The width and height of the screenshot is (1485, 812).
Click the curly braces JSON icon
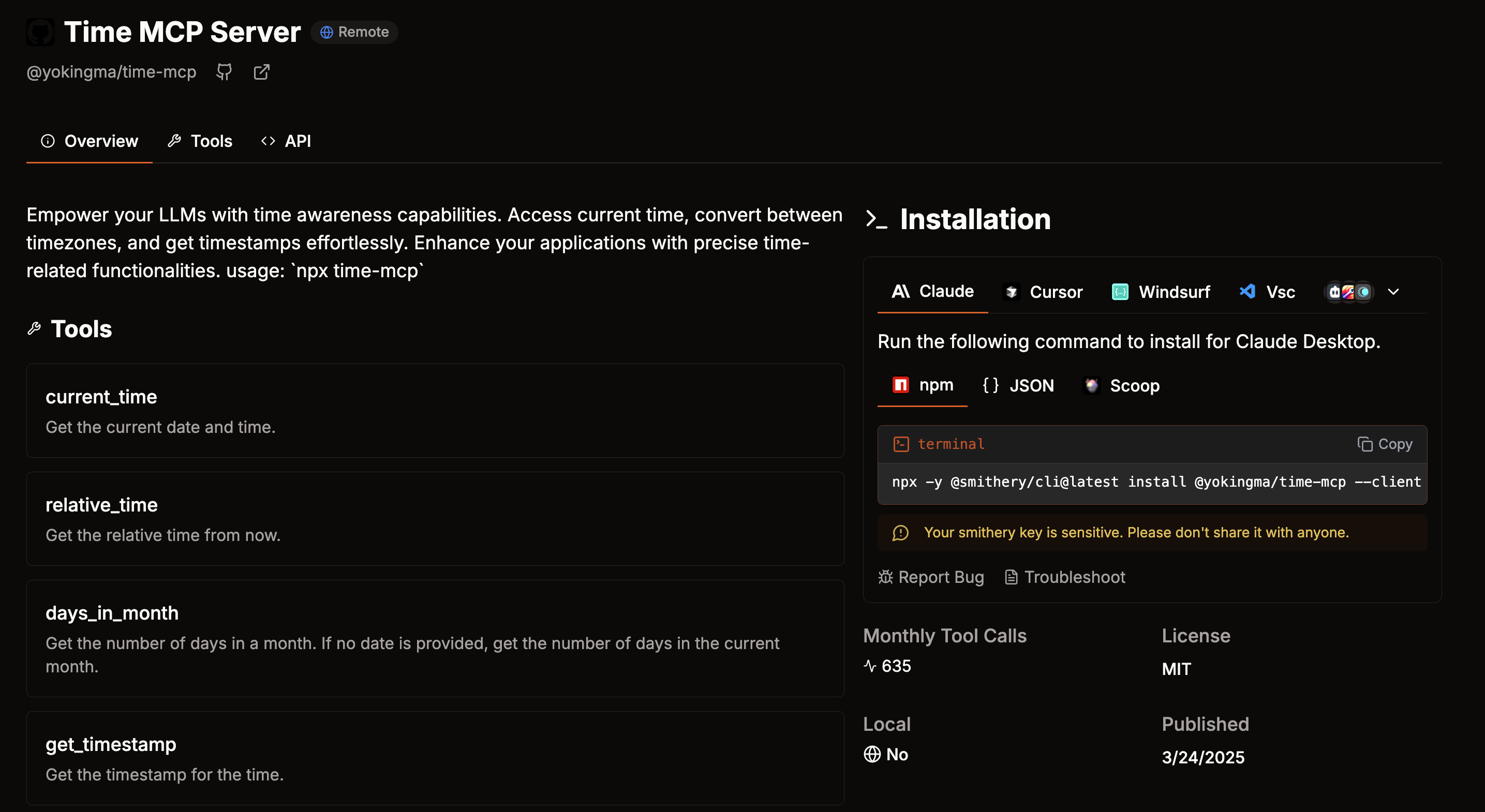[990, 385]
